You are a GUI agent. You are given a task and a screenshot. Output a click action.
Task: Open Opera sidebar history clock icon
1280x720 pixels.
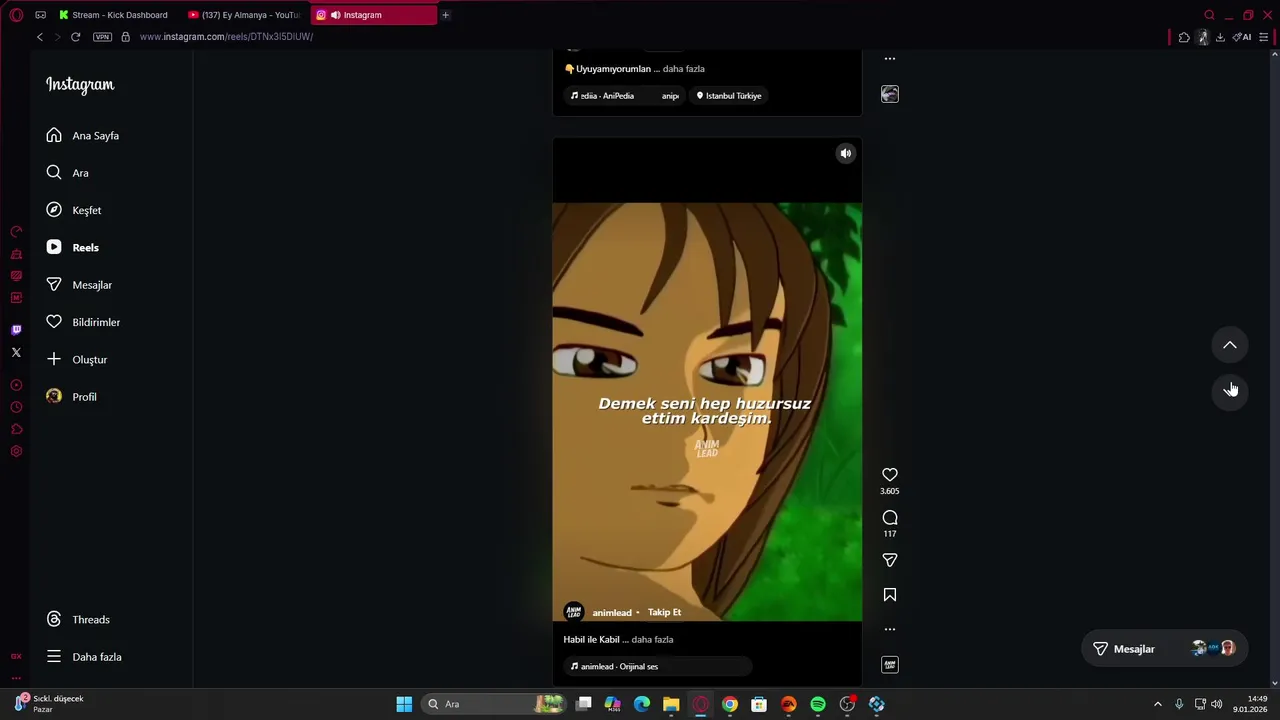click(16, 407)
